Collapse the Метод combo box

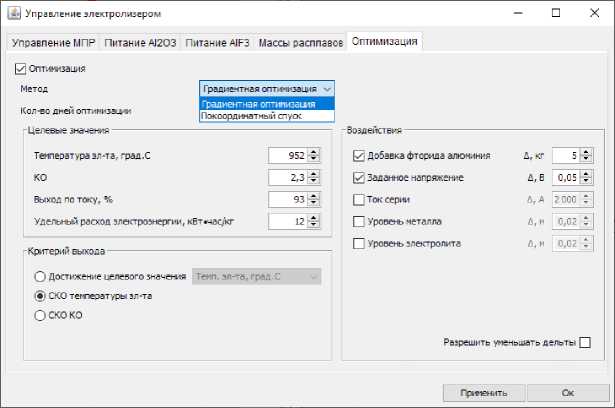(267, 89)
